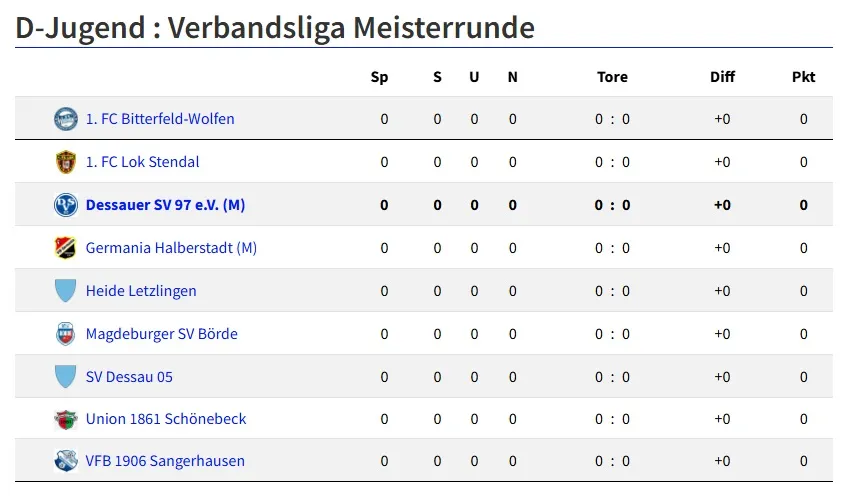The width and height of the screenshot is (848, 497).
Task: Click the 1. FC Lok Stendal crest icon
Action: tap(65, 162)
